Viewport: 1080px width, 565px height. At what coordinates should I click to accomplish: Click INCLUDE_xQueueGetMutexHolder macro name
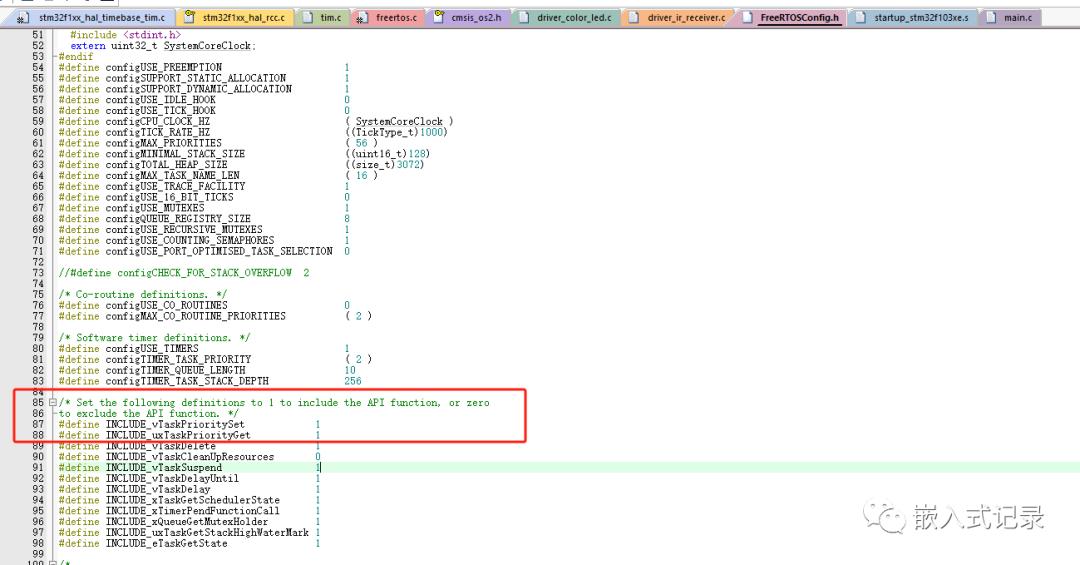pos(187,522)
